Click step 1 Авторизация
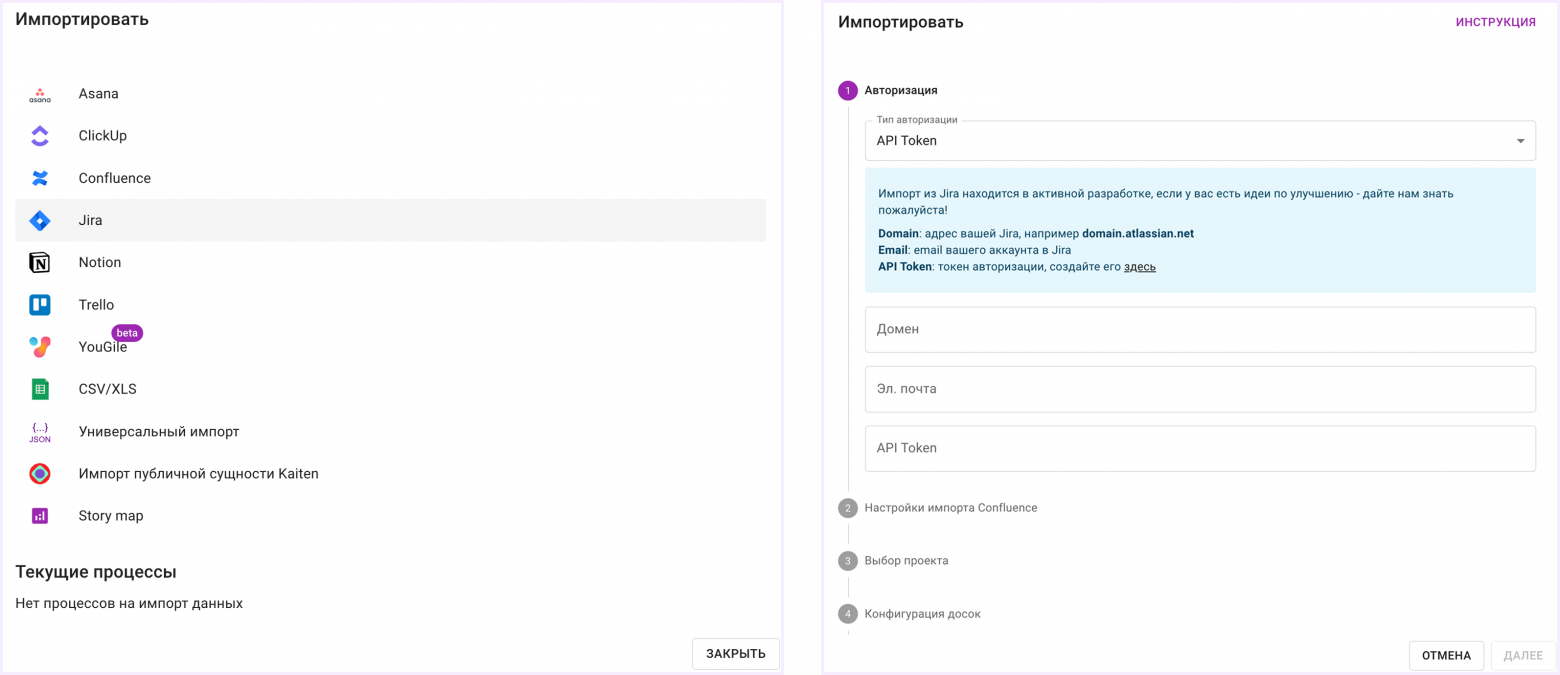Viewport: 1560px width, 675px height. click(888, 90)
